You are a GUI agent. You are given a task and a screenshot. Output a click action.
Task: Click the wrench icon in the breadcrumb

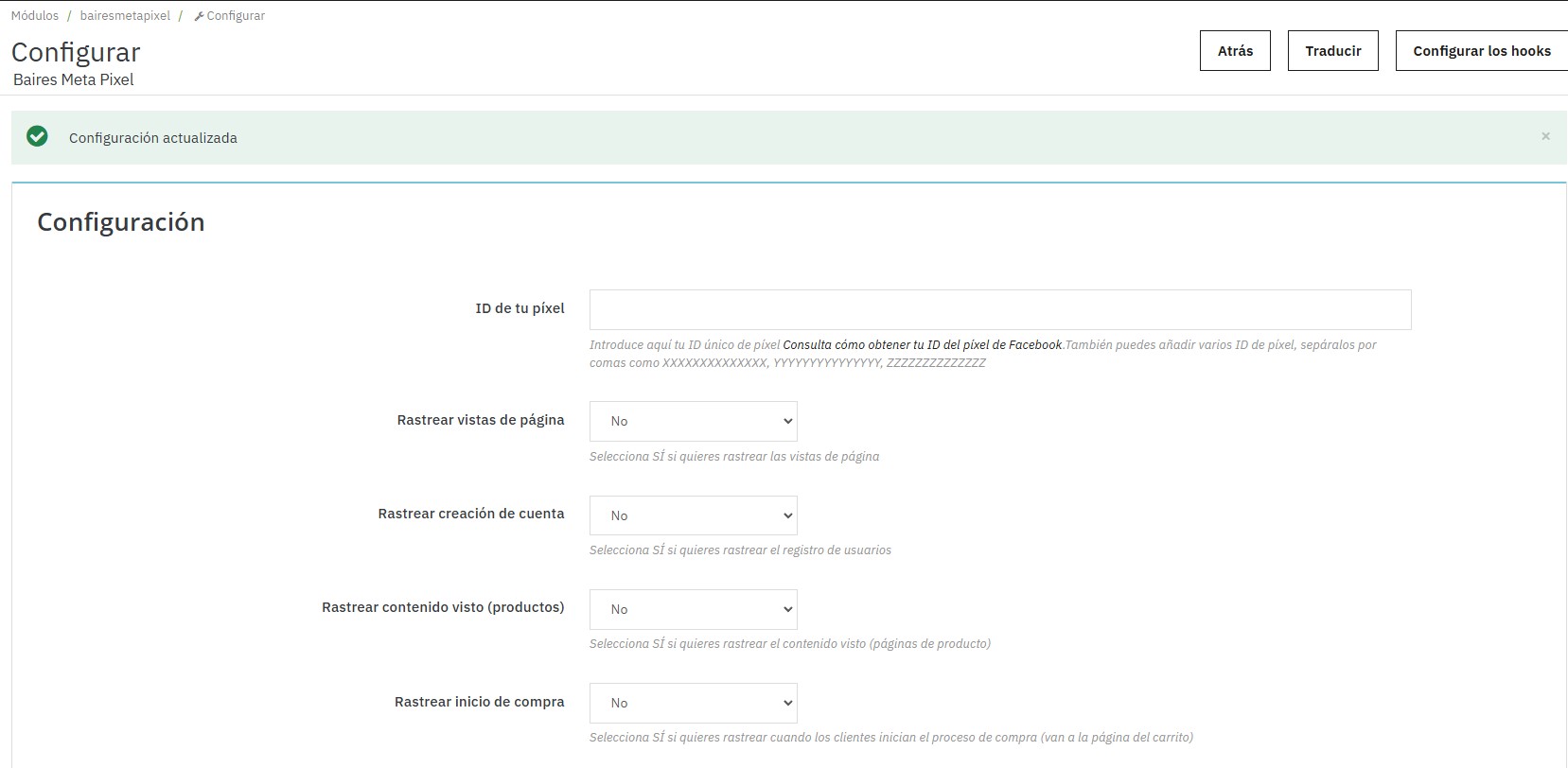pos(199,16)
